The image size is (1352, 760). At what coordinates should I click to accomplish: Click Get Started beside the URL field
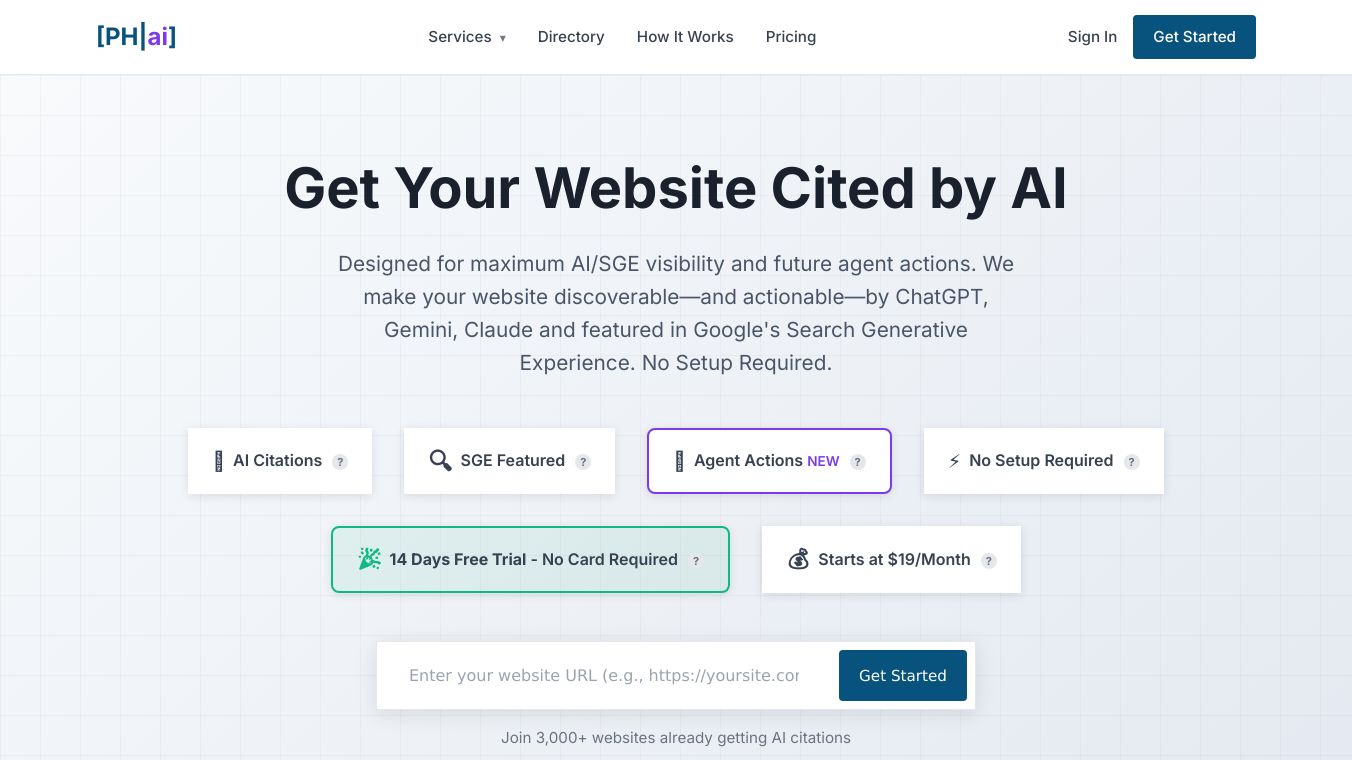[902, 675]
